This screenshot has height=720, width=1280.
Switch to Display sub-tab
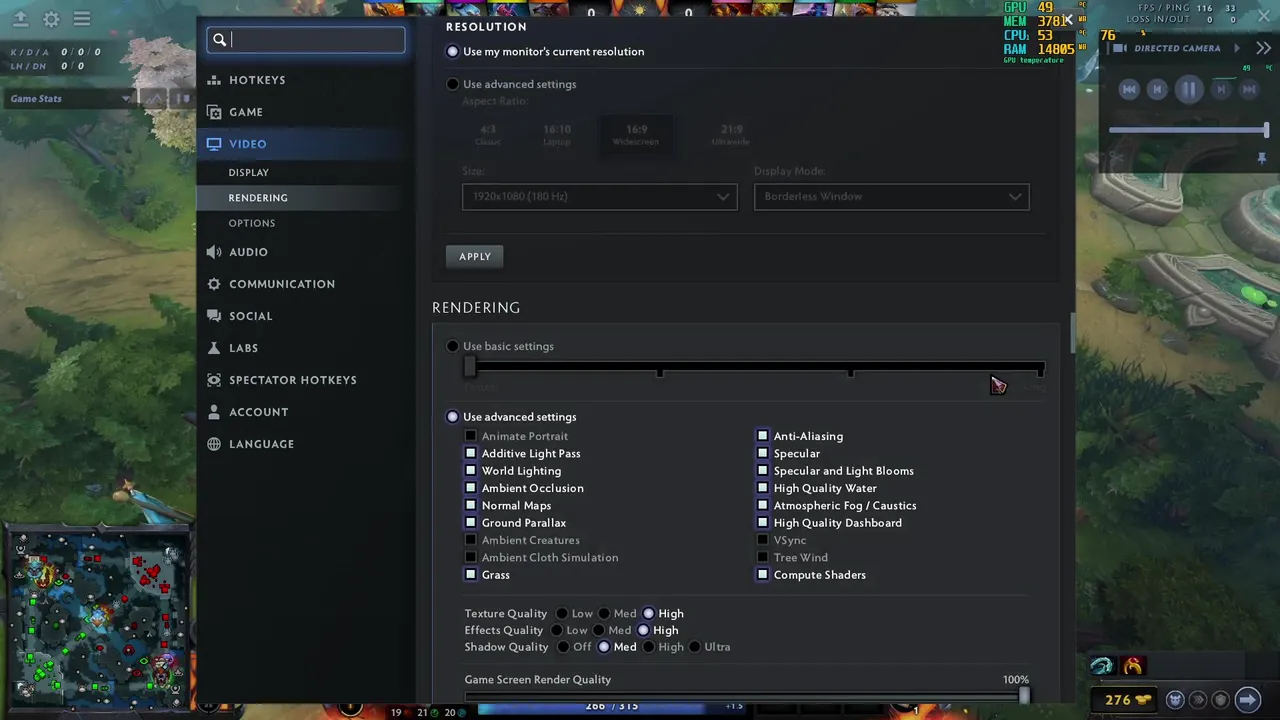click(x=248, y=173)
